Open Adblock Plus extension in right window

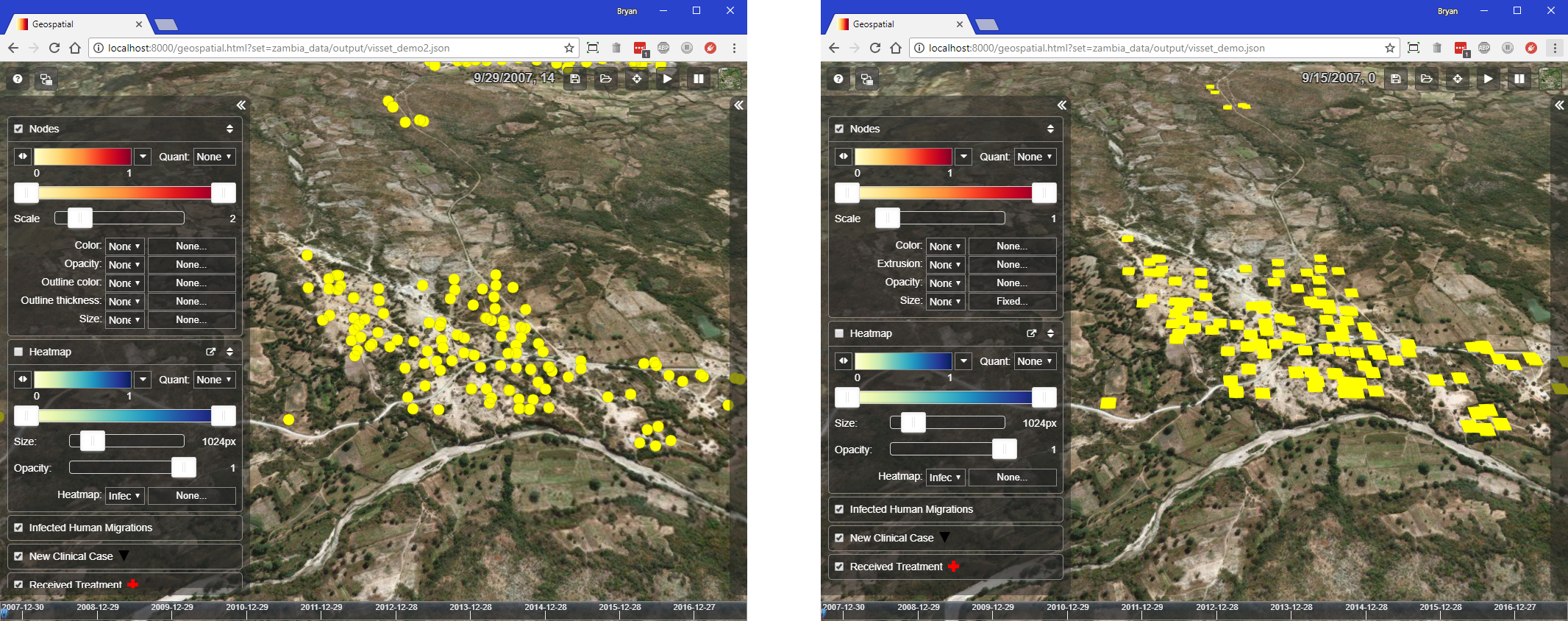pos(1484,48)
